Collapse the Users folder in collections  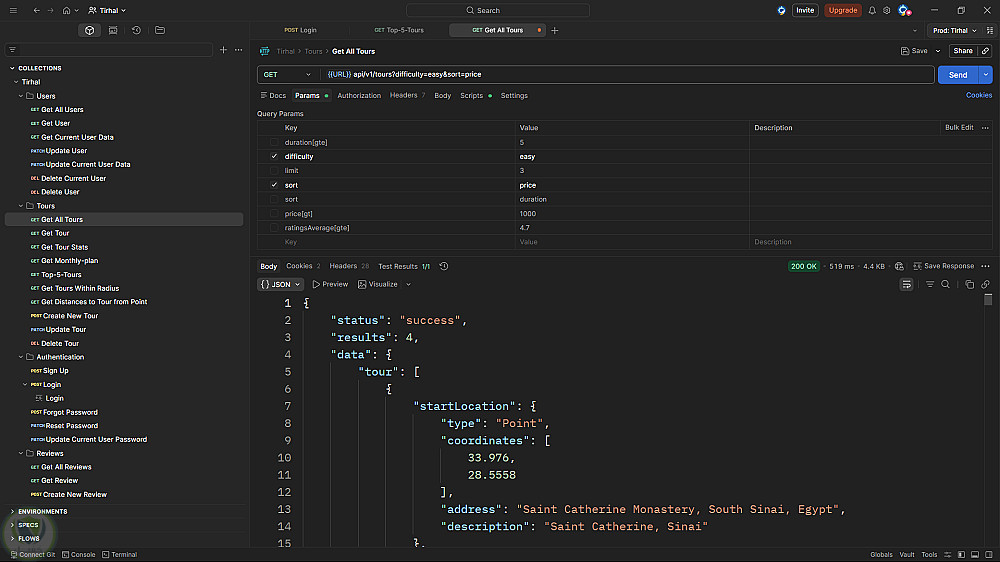pos(20,96)
